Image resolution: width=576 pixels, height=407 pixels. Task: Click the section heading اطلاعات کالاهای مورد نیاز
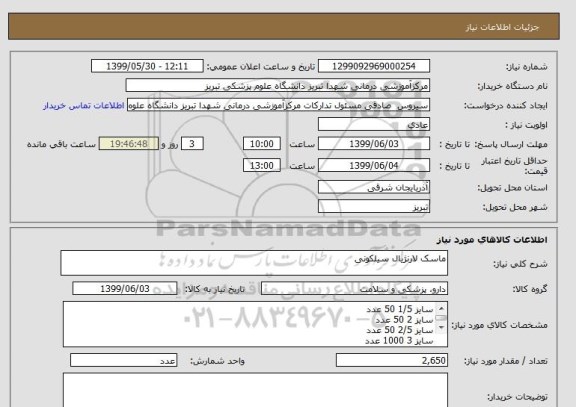[x=492, y=240]
